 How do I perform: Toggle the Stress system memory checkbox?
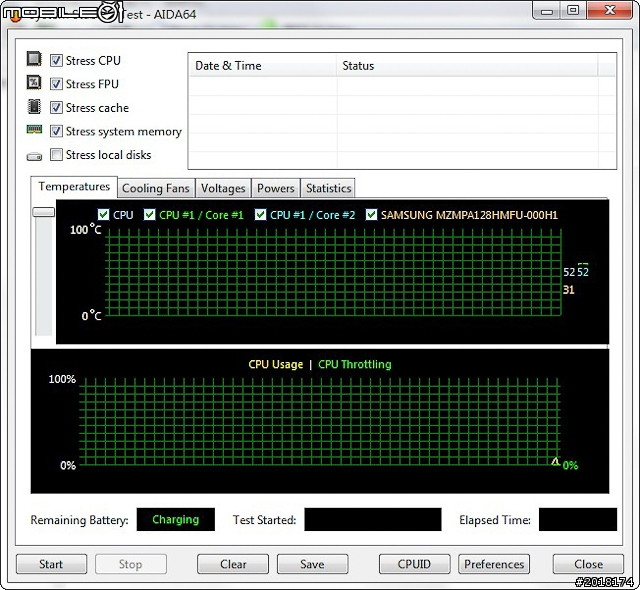pos(56,131)
